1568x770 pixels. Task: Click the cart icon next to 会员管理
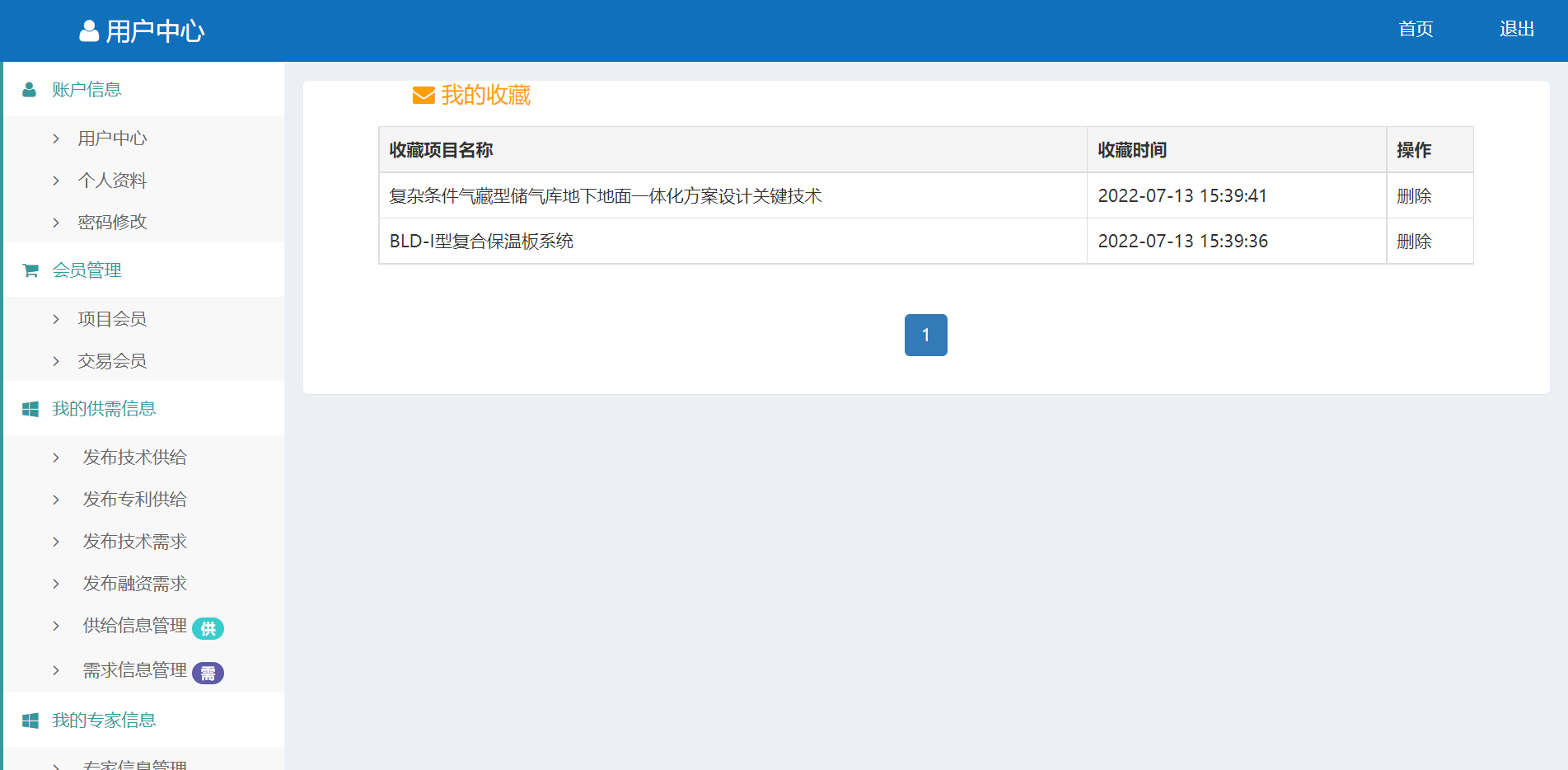tap(30, 270)
